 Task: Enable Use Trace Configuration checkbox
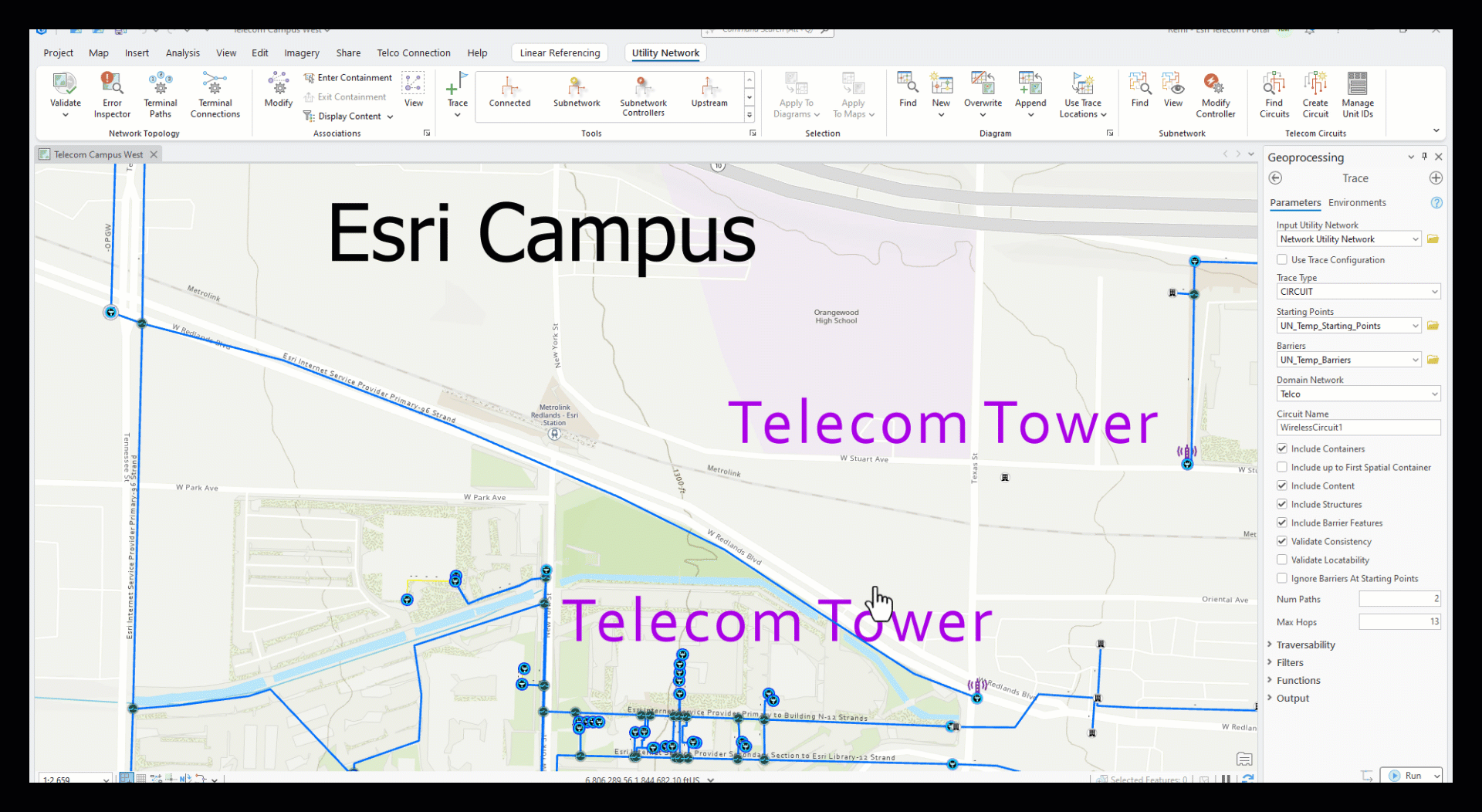1282,260
